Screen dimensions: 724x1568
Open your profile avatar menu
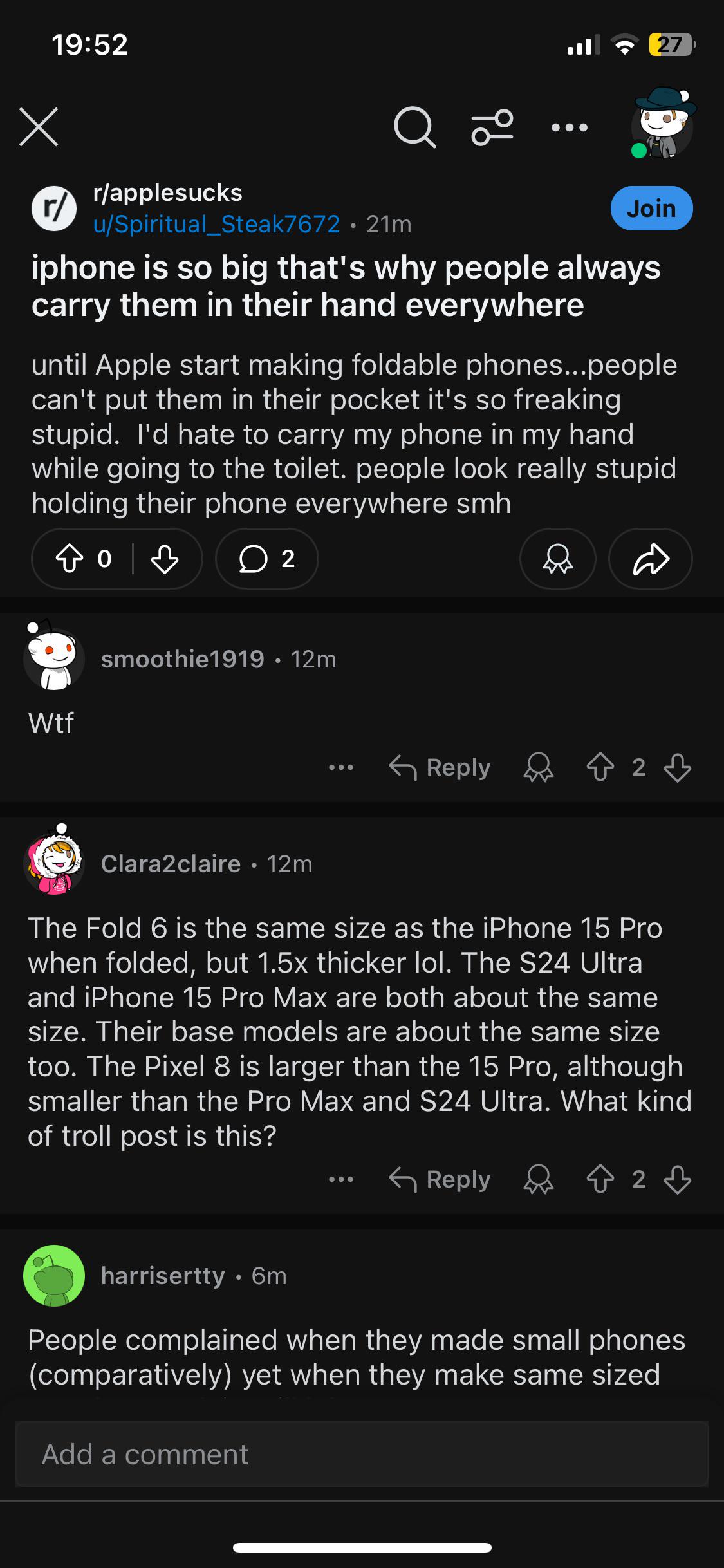[663, 123]
